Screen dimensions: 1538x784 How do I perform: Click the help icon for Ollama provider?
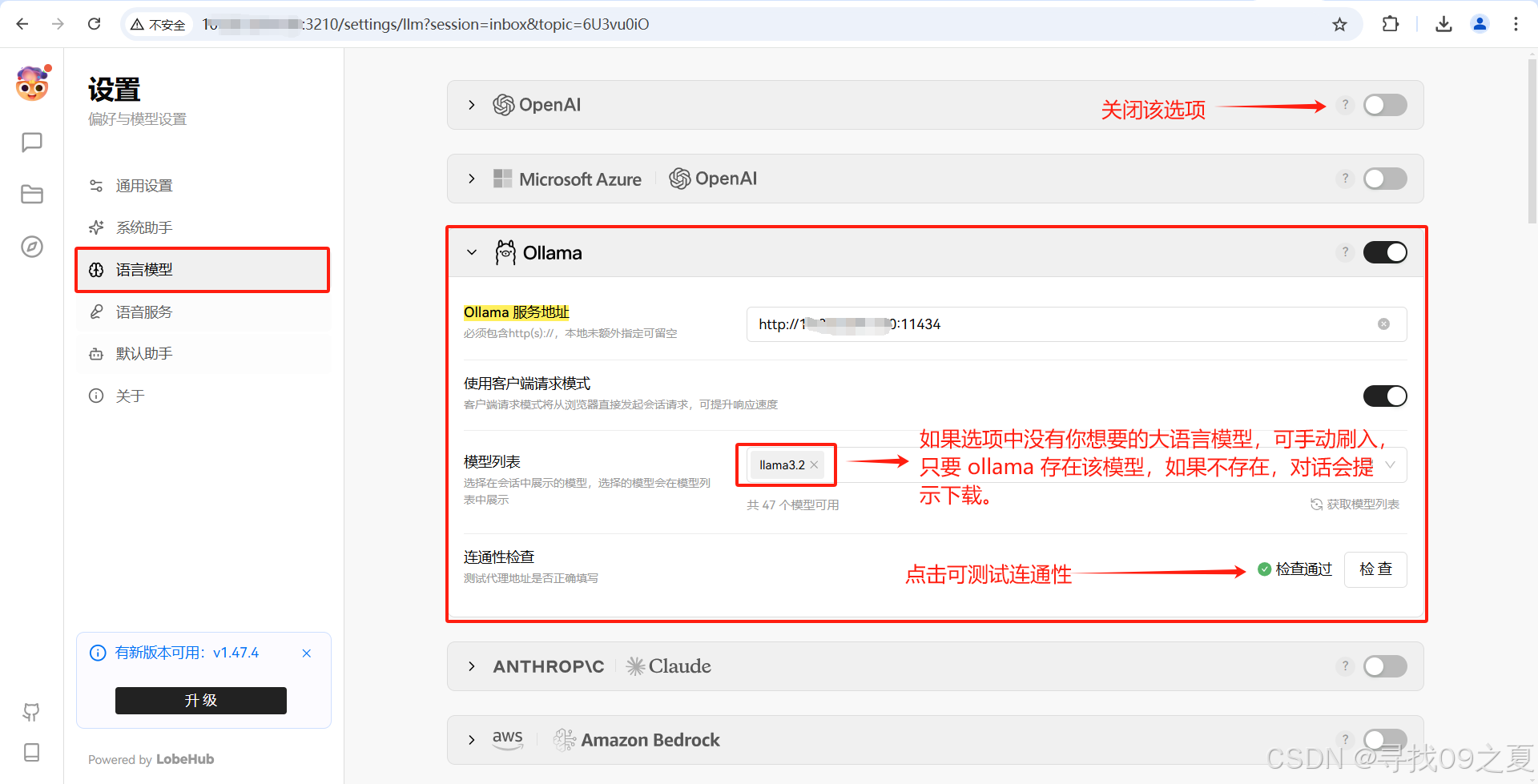pyautogui.click(x=1345, y=252)
